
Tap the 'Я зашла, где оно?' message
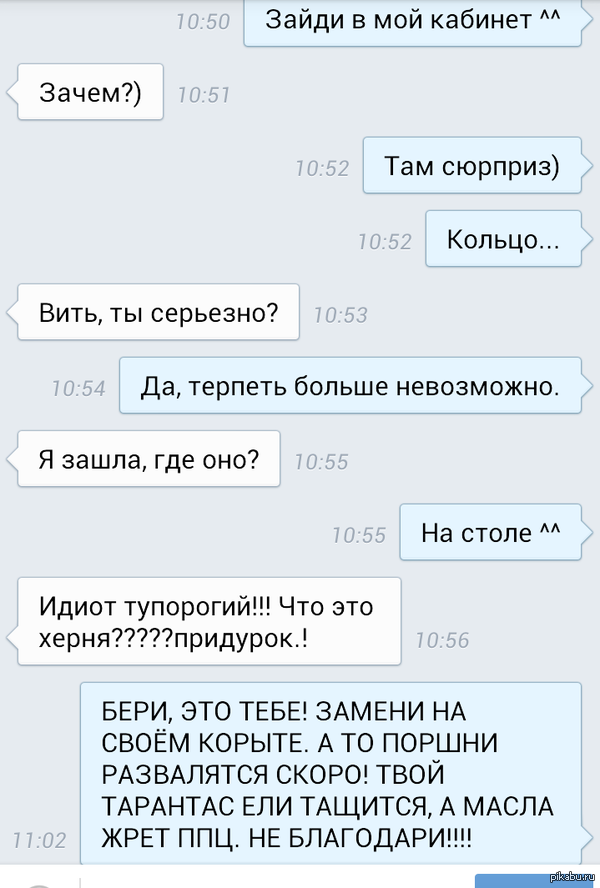point(149,459)
